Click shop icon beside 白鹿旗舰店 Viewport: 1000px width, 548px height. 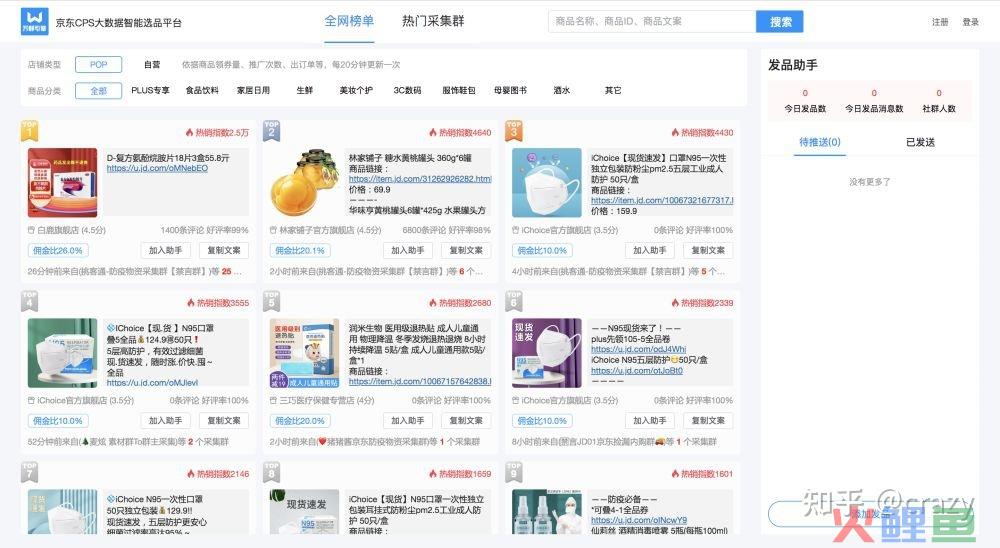tap(31, 230)
